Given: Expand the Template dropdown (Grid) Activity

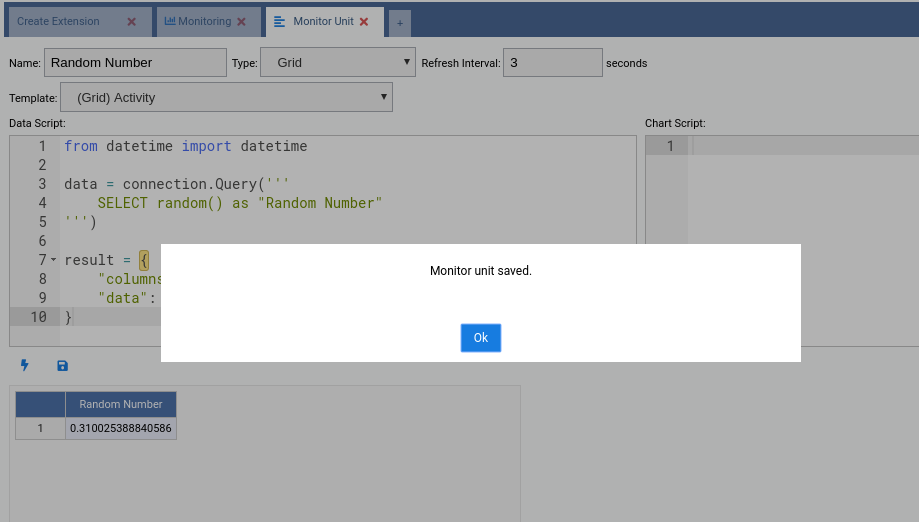Looking at the screenshot, I should (x=226, y=97).
